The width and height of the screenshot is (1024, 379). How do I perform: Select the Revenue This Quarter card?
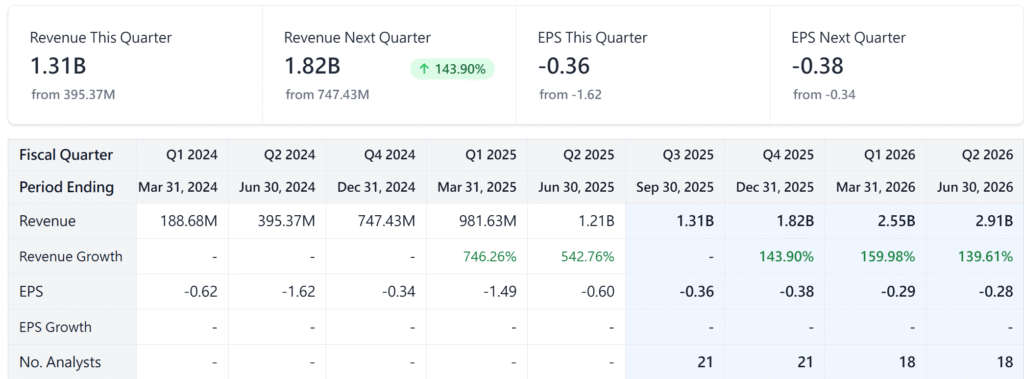point(135,65)
